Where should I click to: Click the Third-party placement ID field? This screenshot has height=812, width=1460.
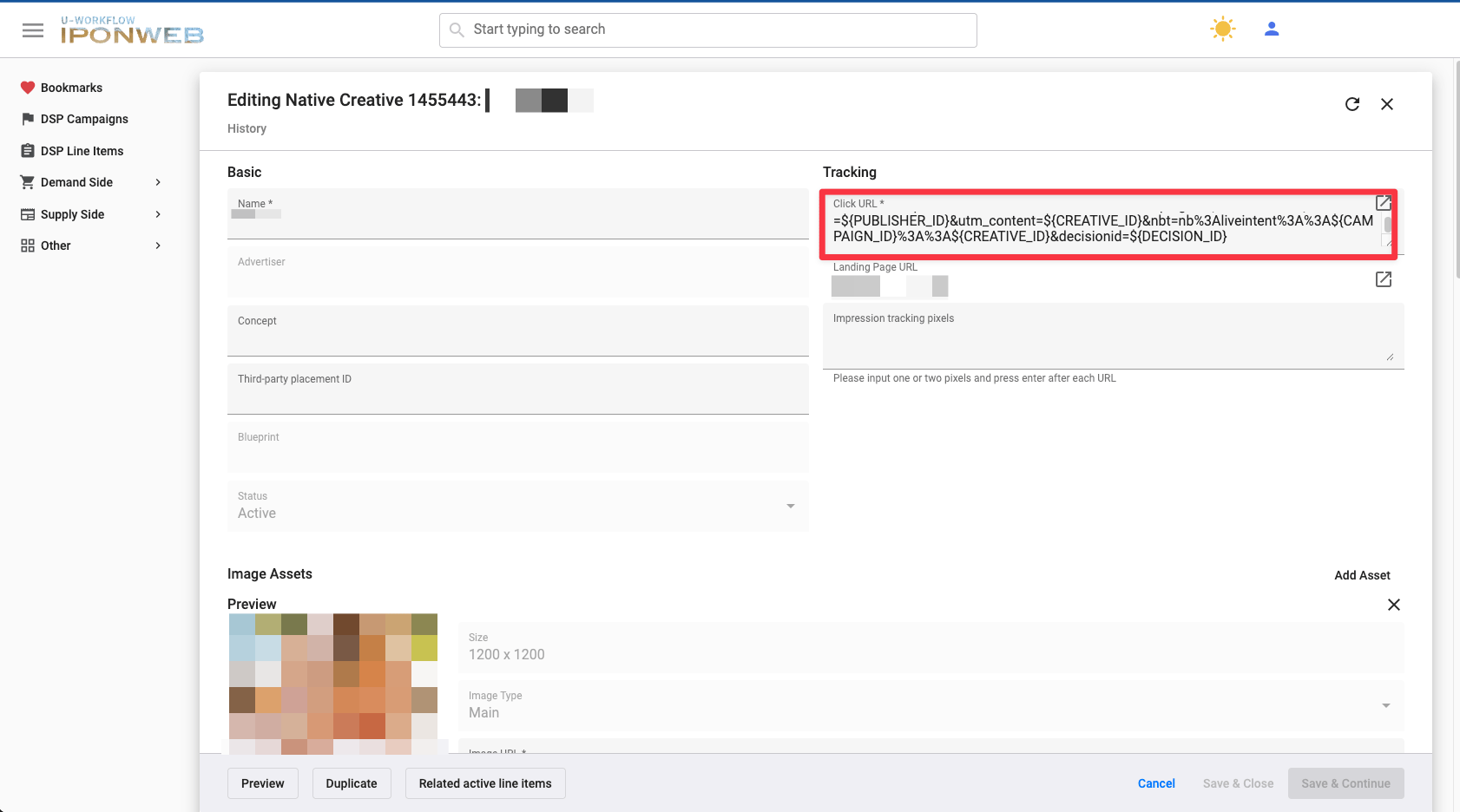coord(518,389)
